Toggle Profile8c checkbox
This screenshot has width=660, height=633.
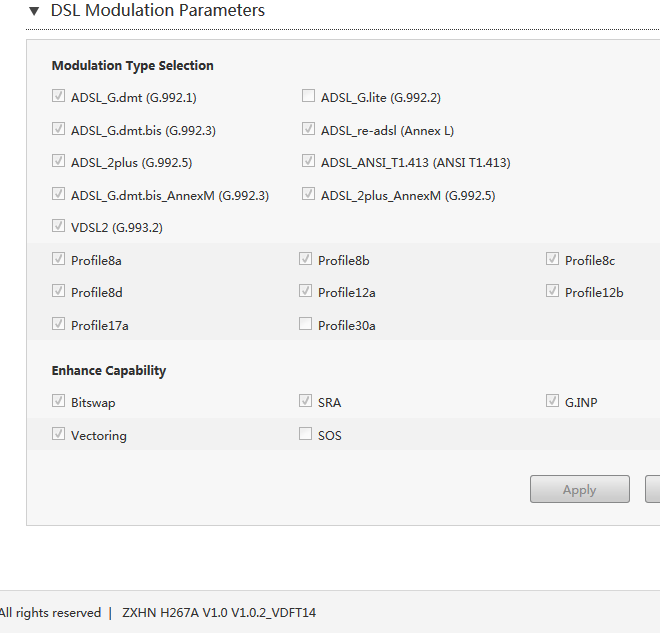click(553, 259)
